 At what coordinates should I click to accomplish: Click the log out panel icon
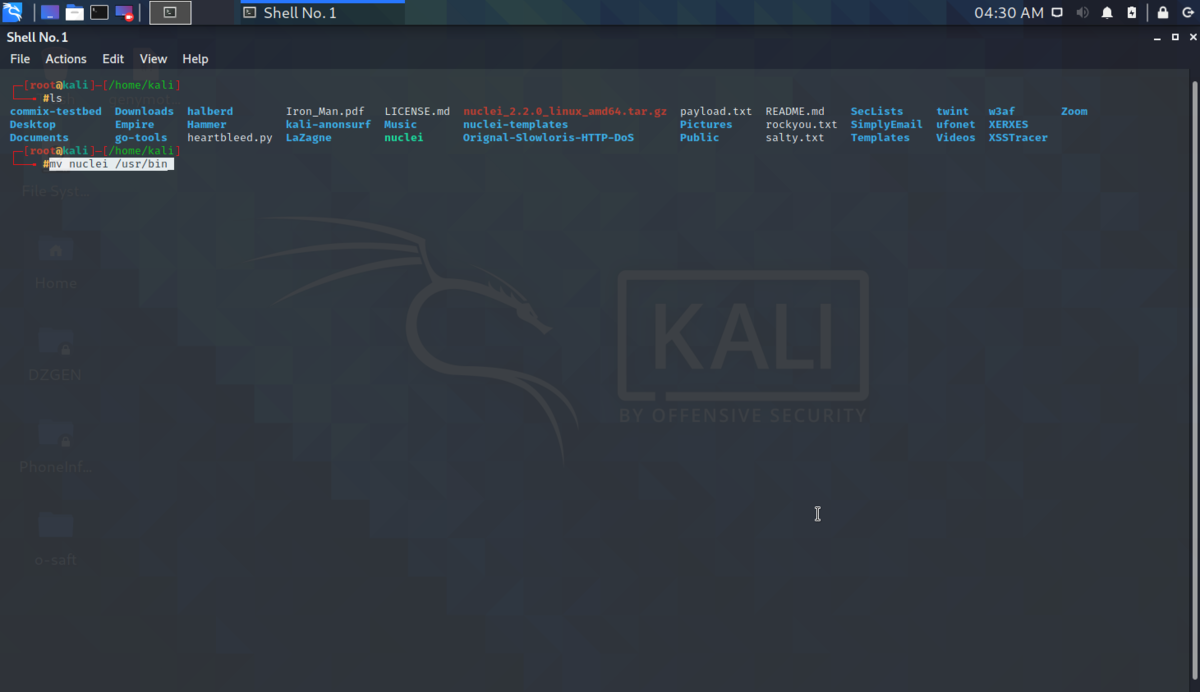click(1187, 13)
